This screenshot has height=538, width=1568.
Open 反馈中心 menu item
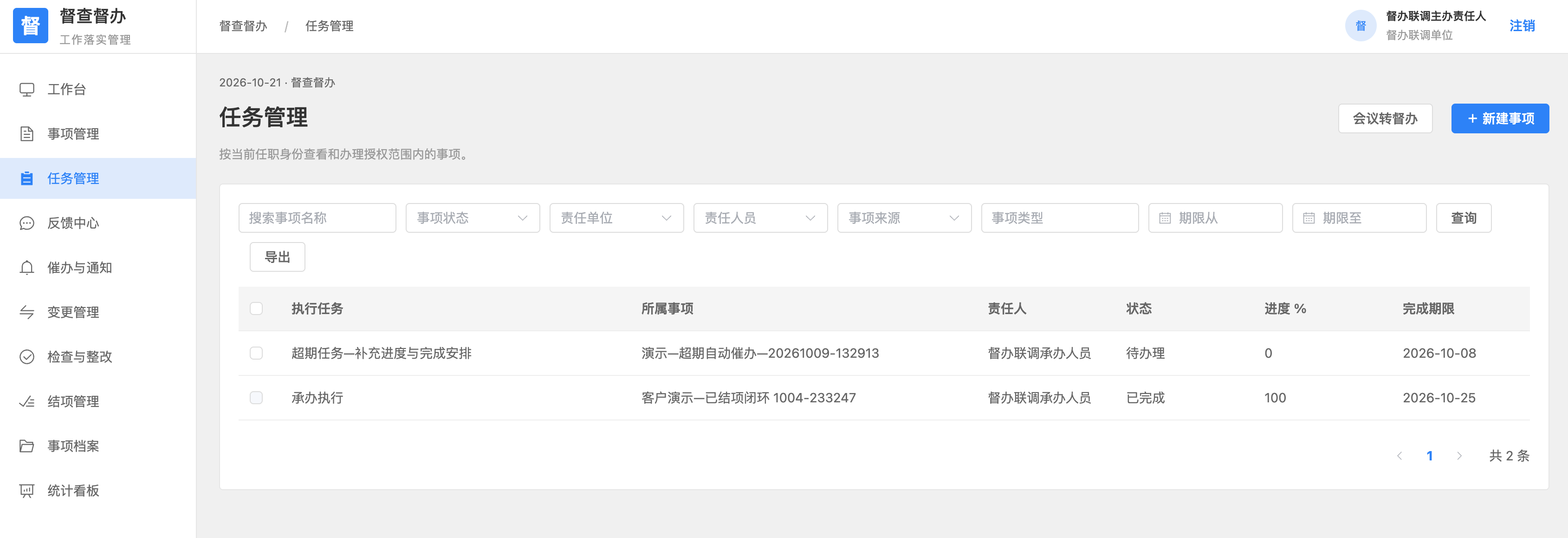point(98,223)
